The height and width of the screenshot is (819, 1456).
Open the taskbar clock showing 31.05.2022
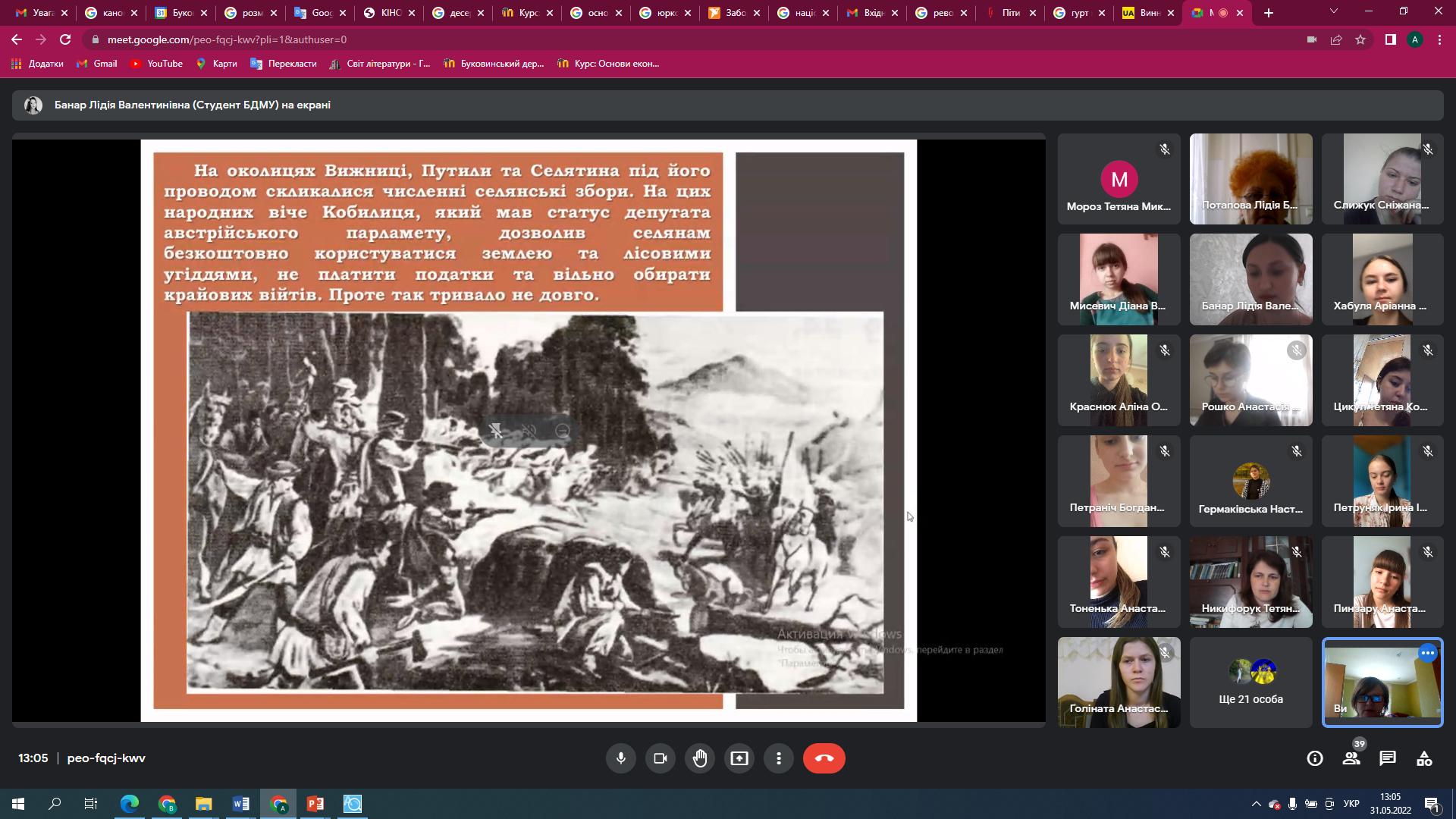click(x=1390, y=804)
